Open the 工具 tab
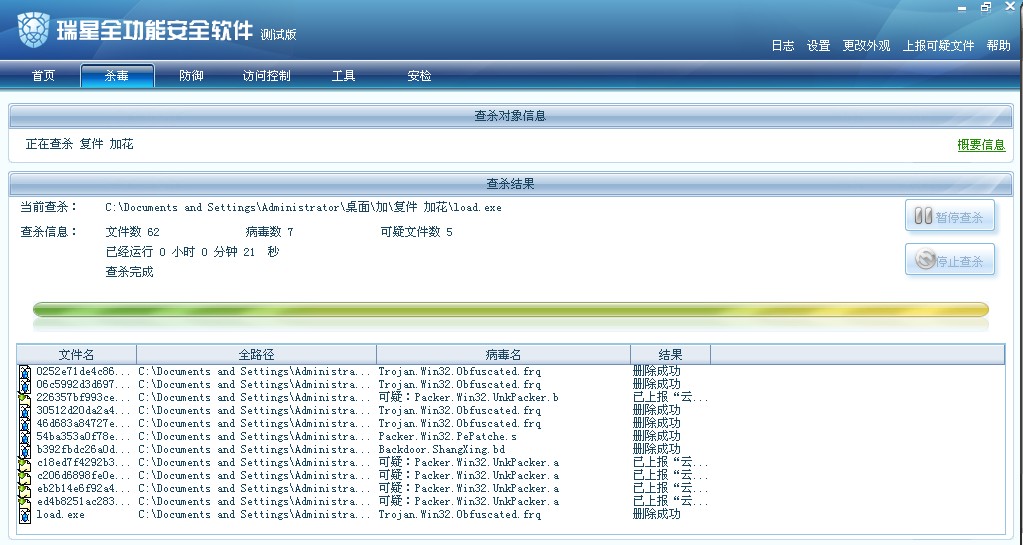Viewport: 1023px width, 545px height. [x=343, y=76]
